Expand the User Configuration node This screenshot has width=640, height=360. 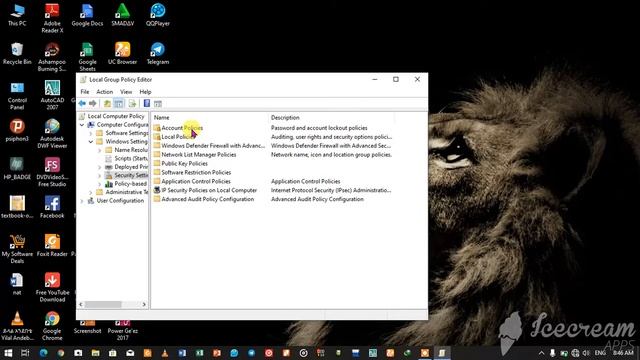(x=82, y=201)
